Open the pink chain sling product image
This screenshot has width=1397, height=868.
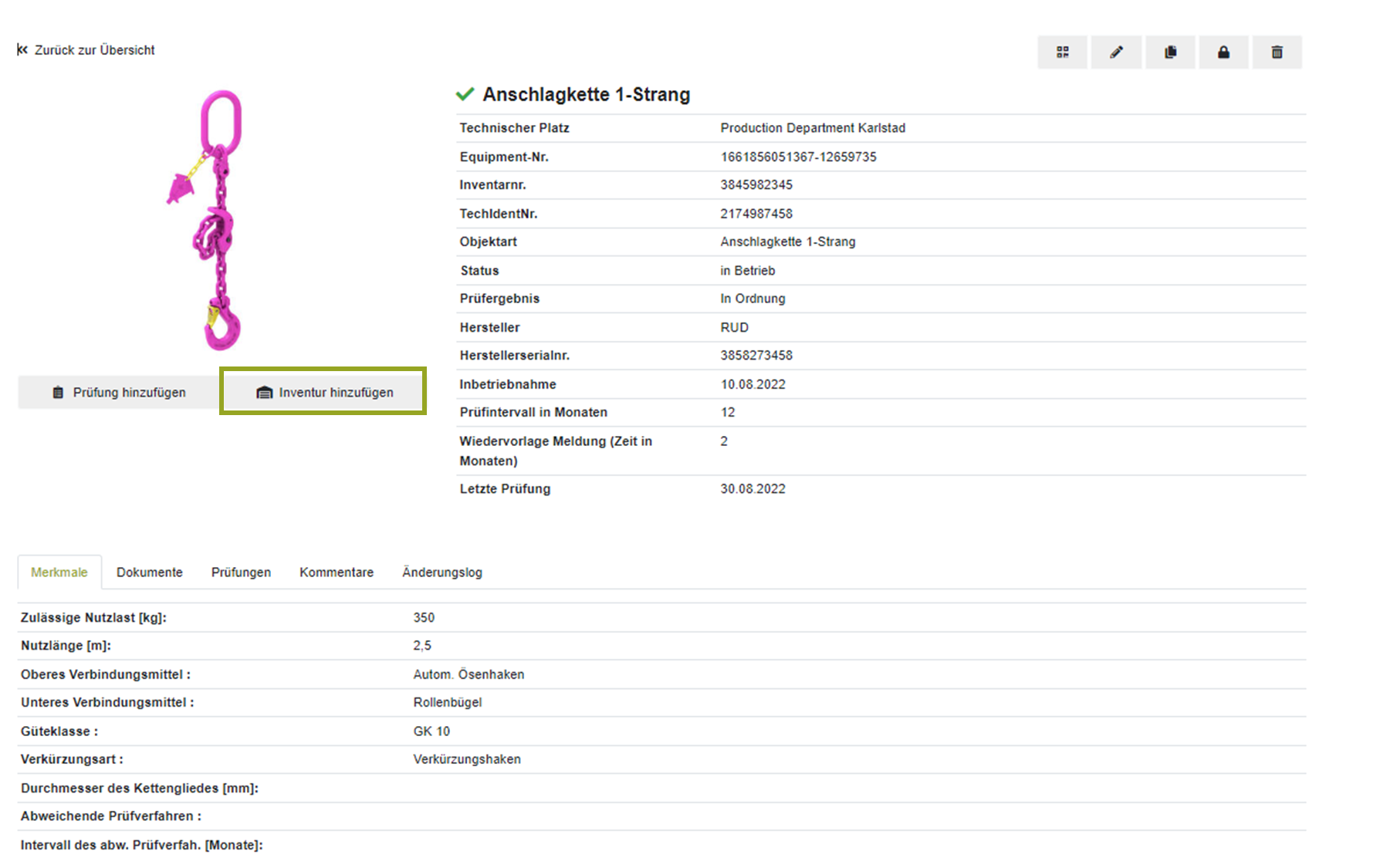209,220
